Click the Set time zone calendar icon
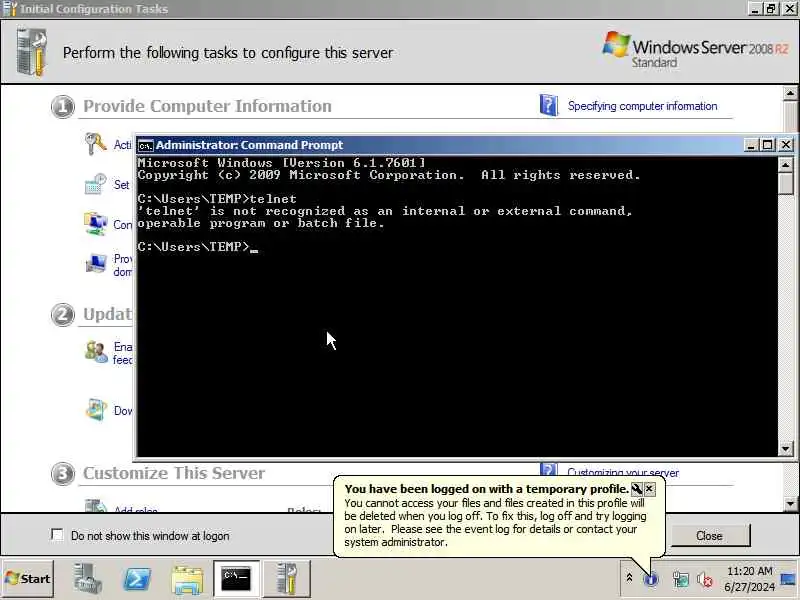 95,184
